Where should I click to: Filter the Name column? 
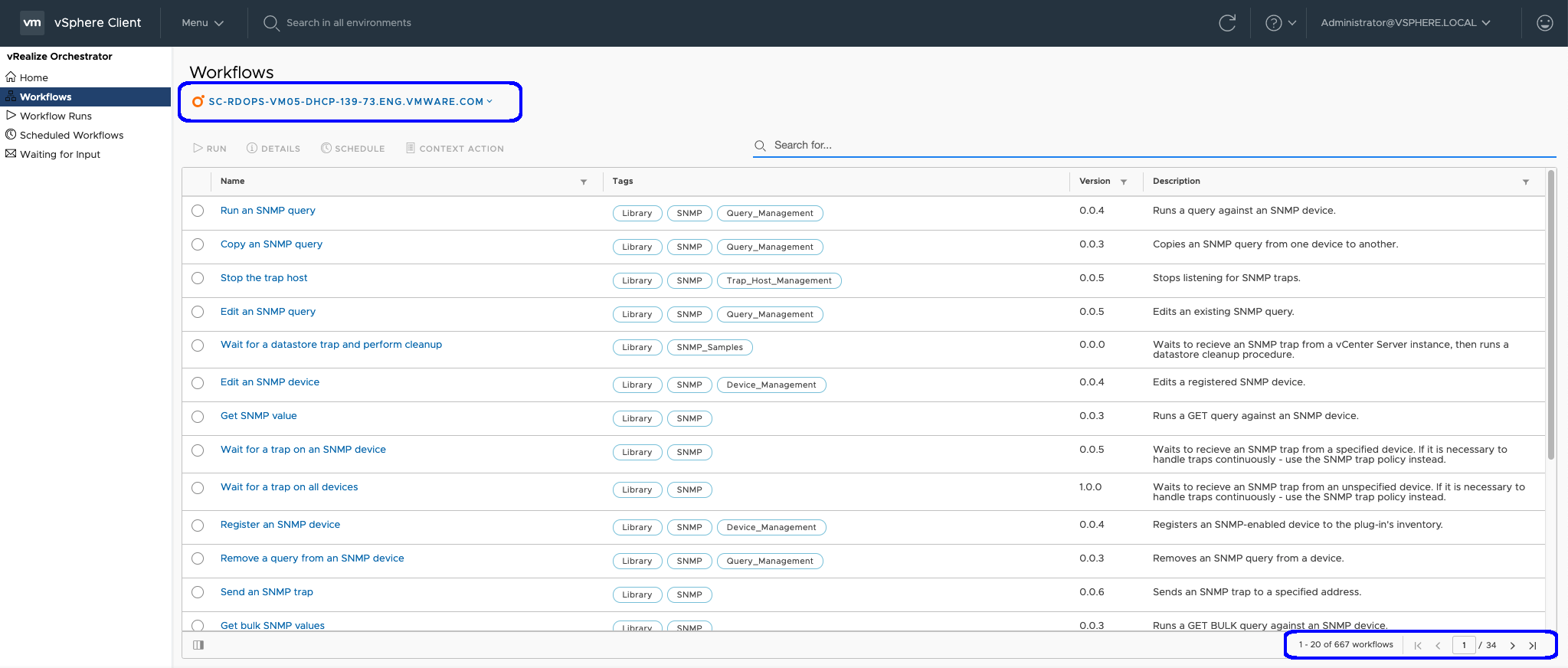point(584,182)
